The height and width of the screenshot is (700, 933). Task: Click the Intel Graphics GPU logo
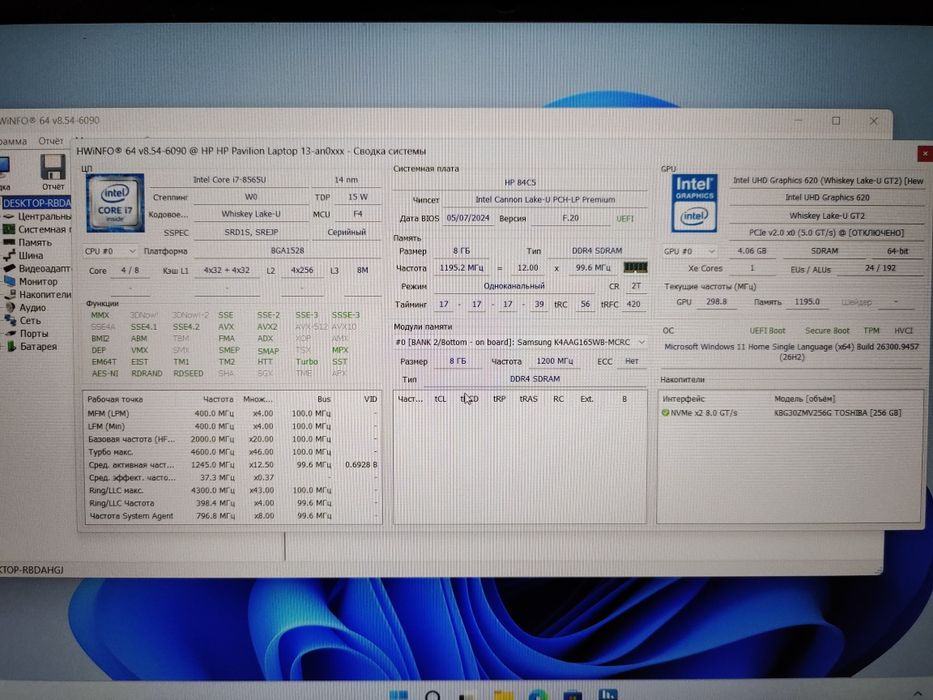tap(694, 203)
